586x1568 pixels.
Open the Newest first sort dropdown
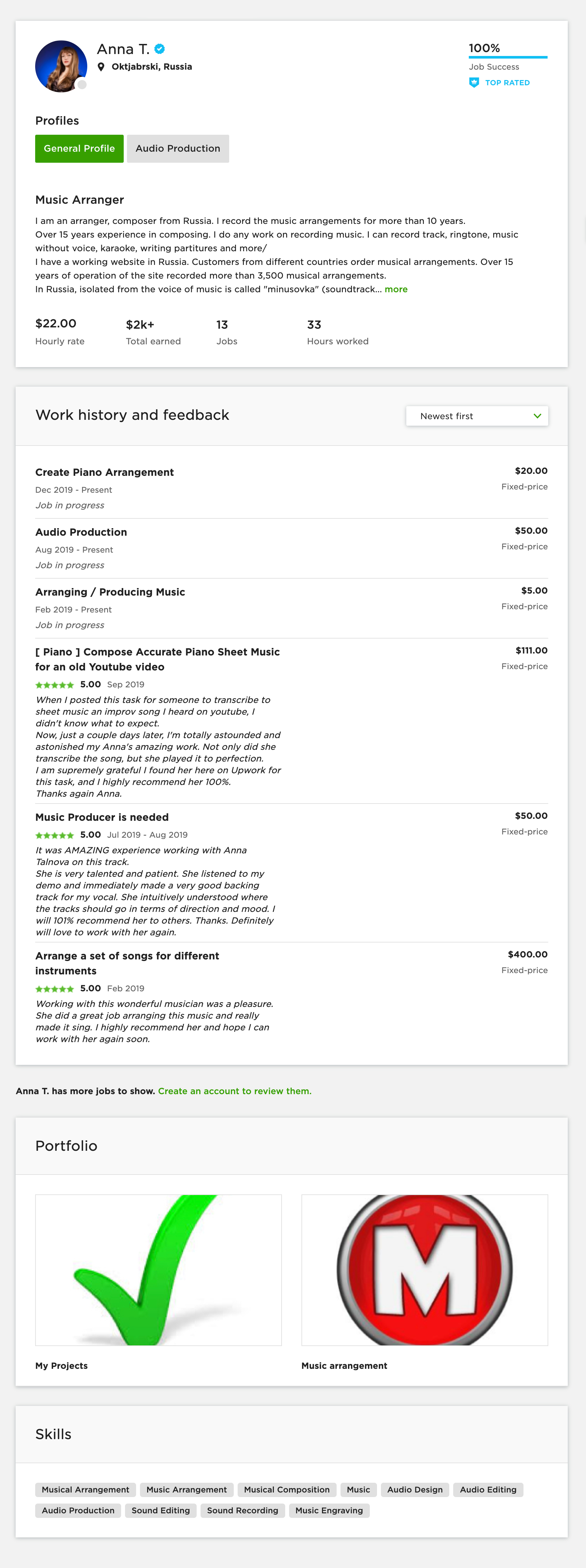tap(477, 416)
